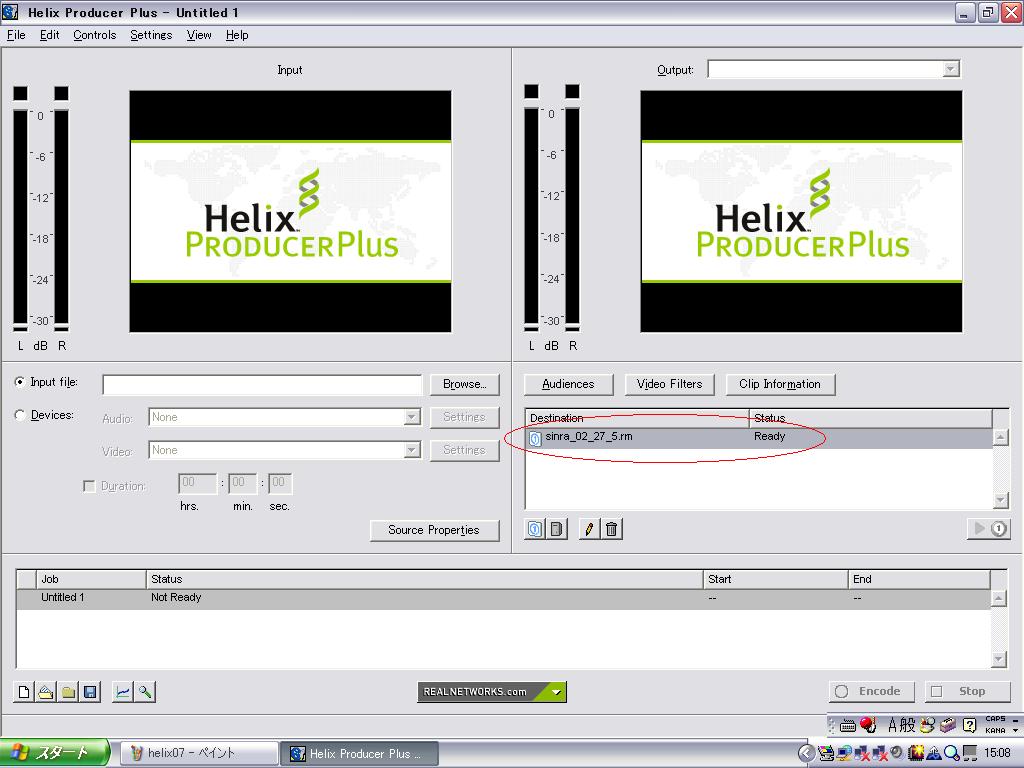
Task: Enable the Duration checkbox
Action: tap(89, 486)
